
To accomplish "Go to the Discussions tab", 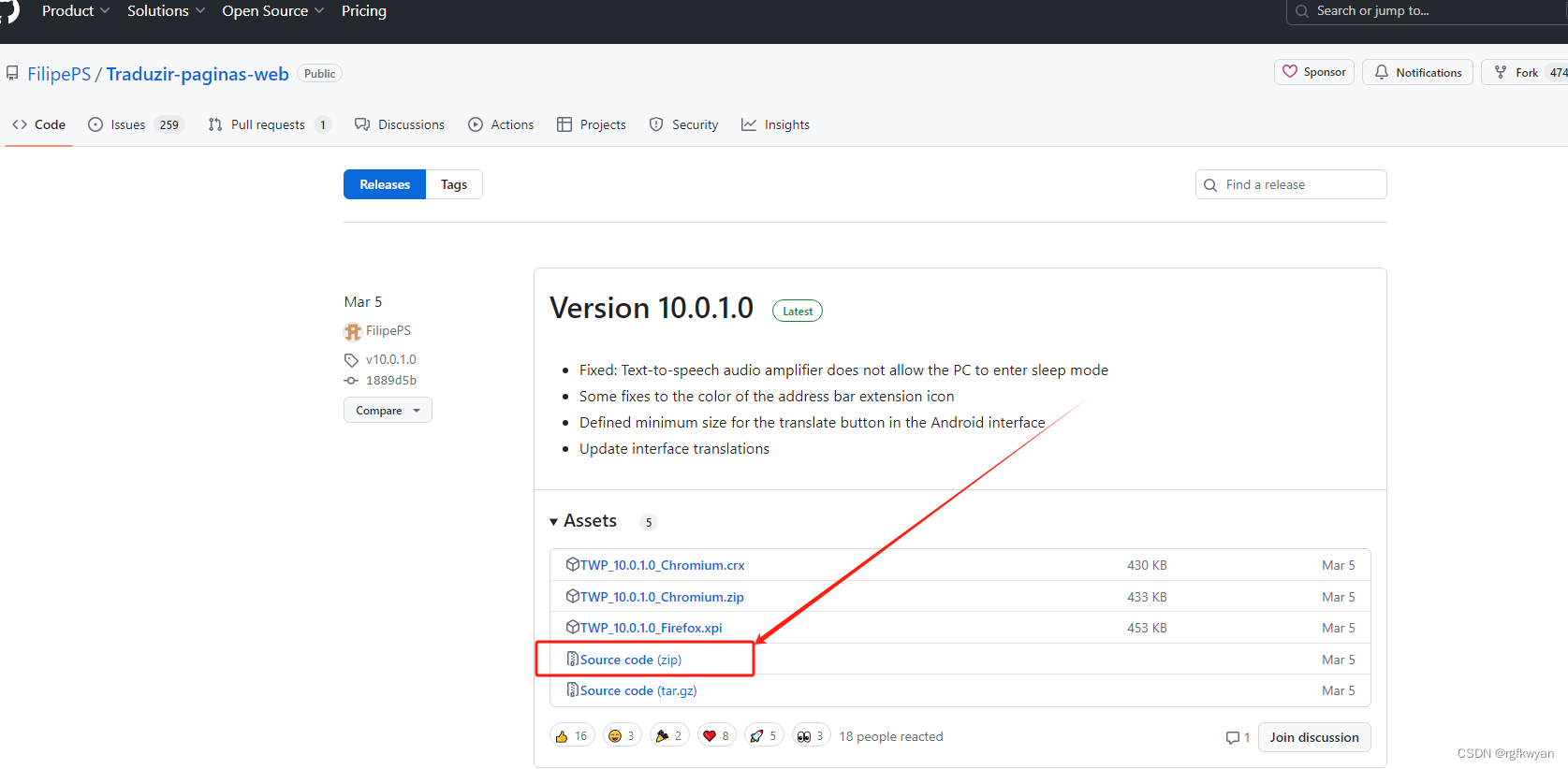I will [400, 124].
